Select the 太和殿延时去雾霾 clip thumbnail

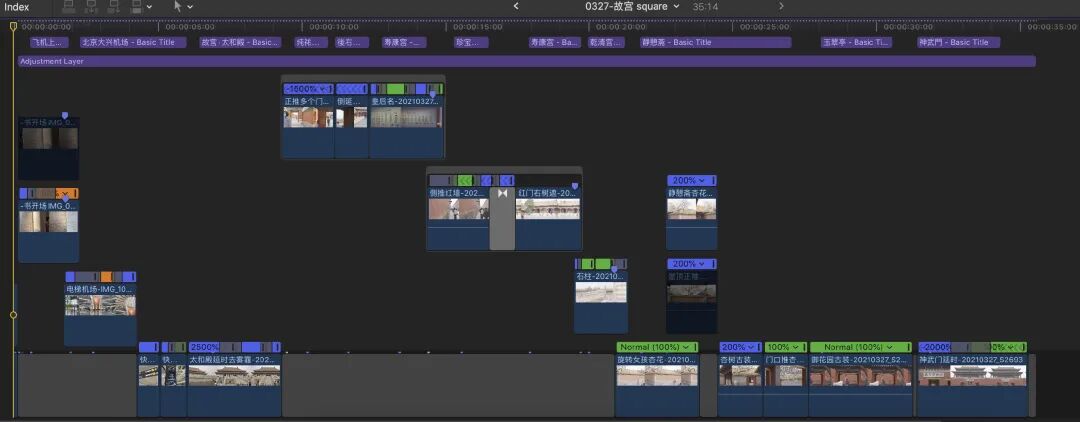(x=234, y=375)
